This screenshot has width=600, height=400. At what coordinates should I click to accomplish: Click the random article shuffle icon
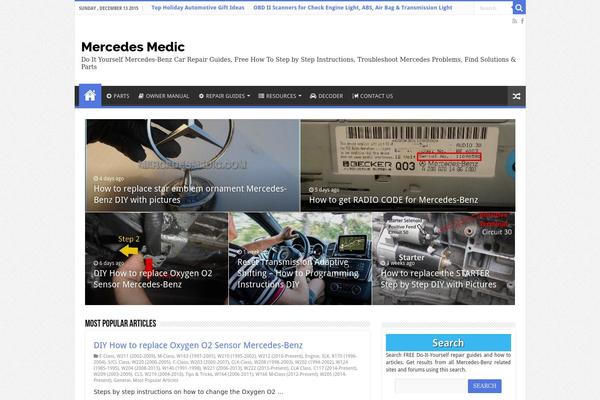click(x=516, y=96)
